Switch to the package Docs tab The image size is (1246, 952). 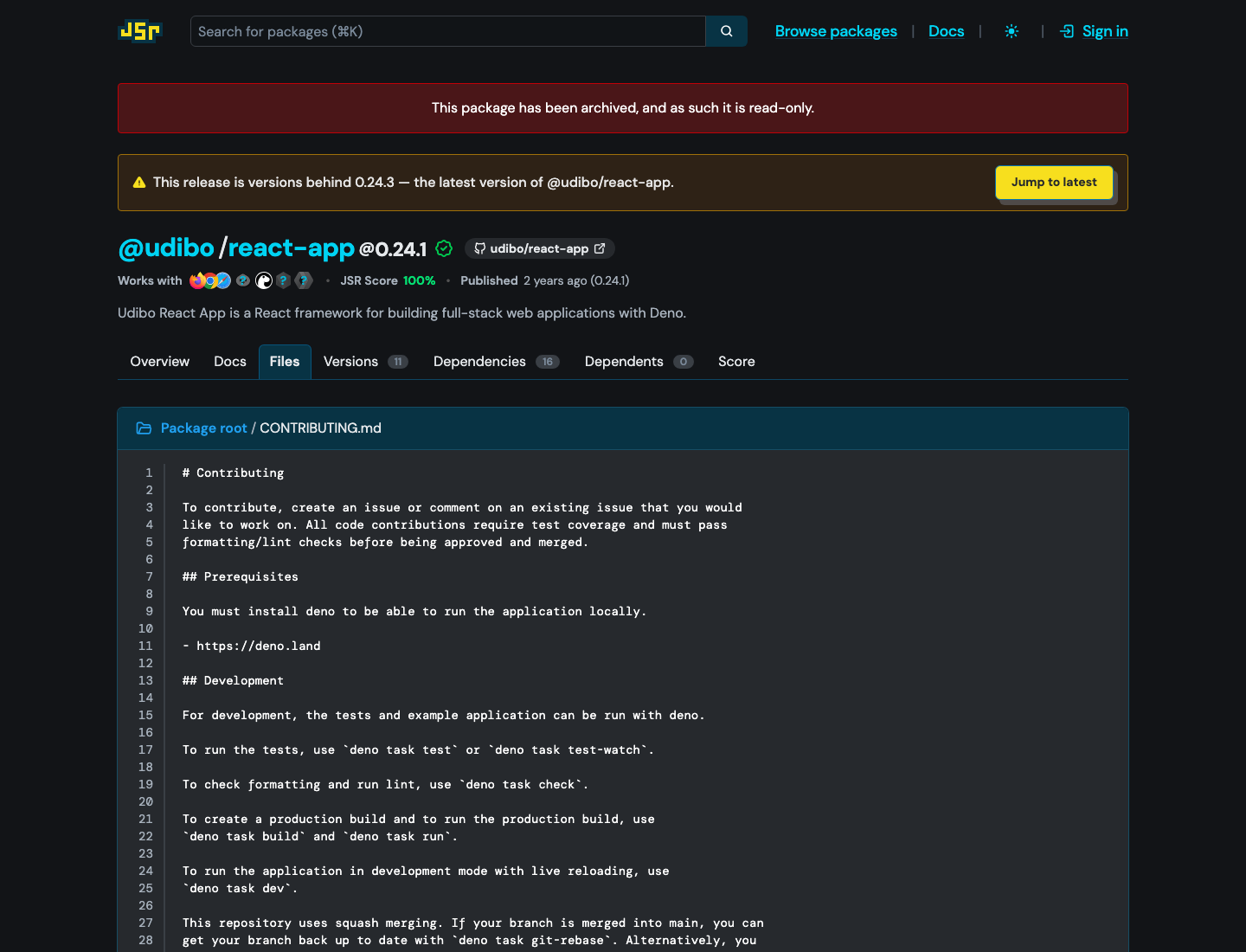[230, 362]
